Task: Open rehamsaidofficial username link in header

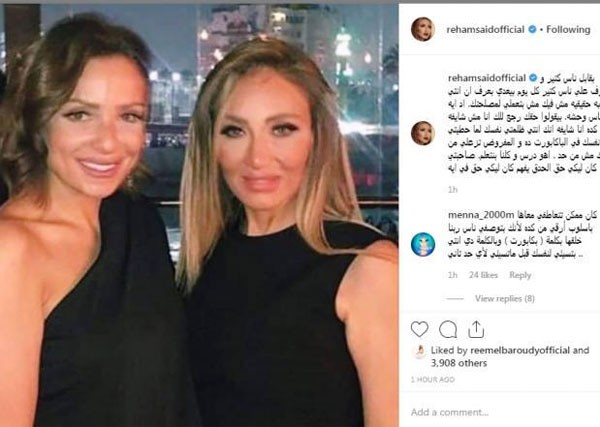Action: pos(485,29)
